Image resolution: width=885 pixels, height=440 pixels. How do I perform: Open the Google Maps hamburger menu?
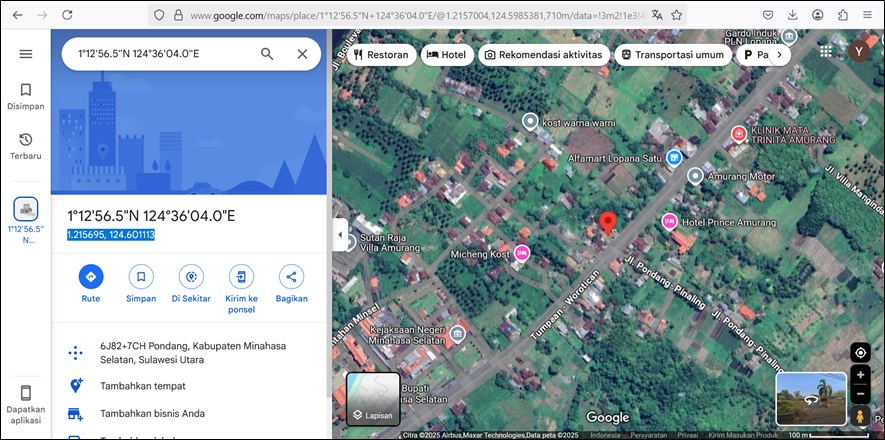pos(26,54)
